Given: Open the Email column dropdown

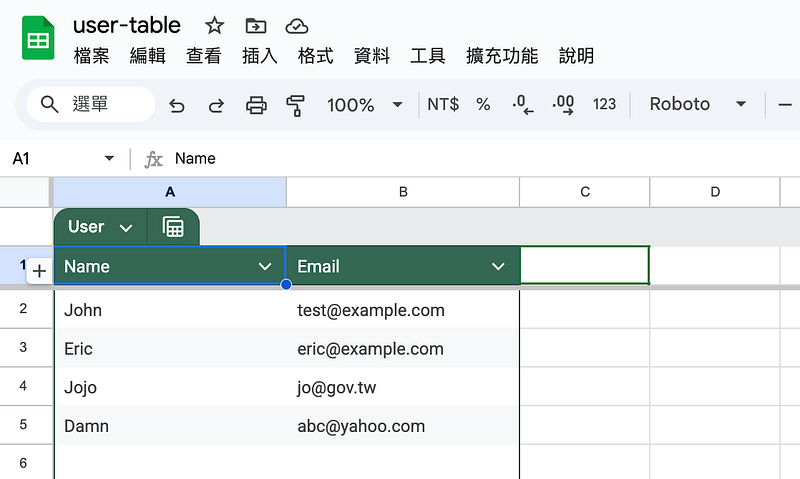Looking at the screenshot, I should [498, 266].
